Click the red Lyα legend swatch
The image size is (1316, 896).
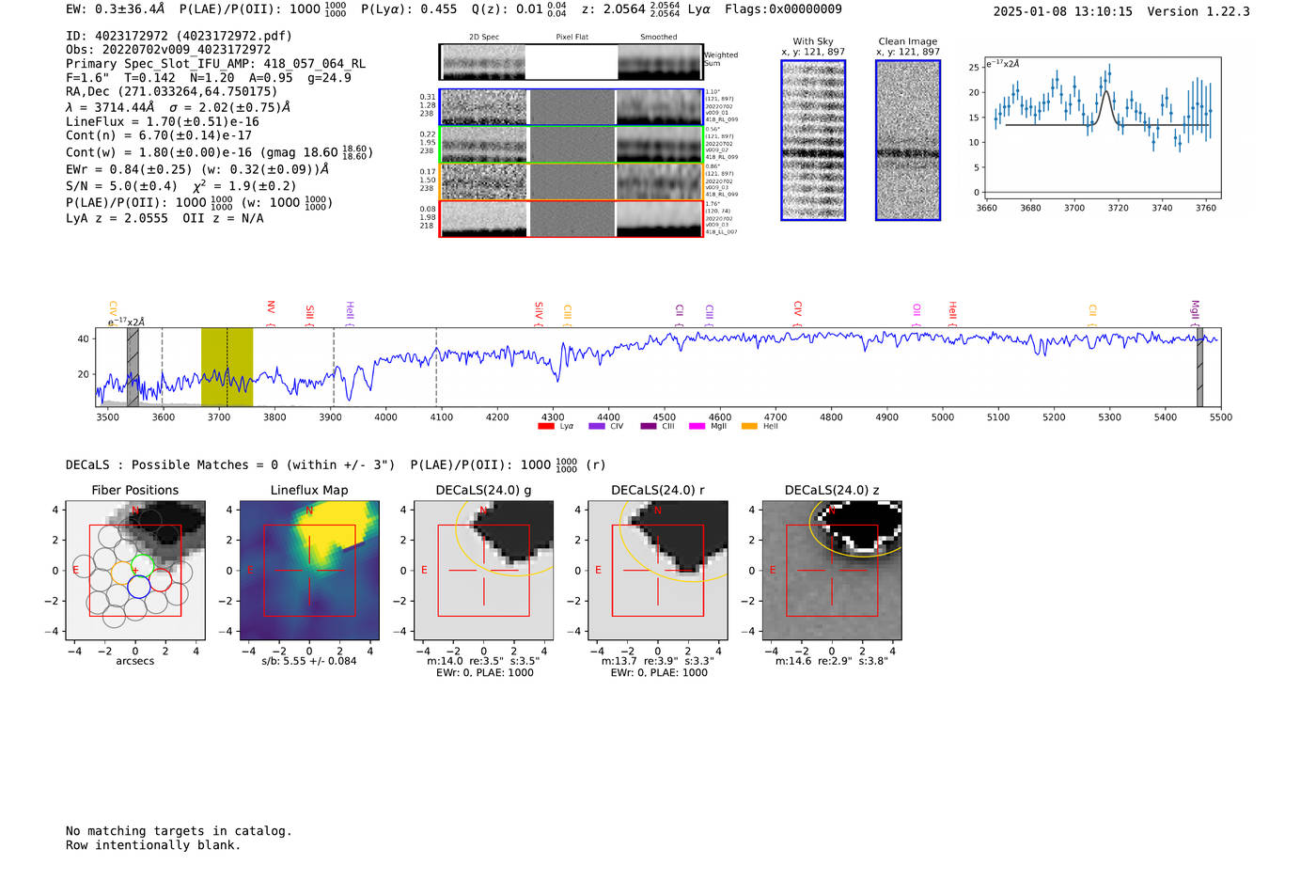point(545,426)
